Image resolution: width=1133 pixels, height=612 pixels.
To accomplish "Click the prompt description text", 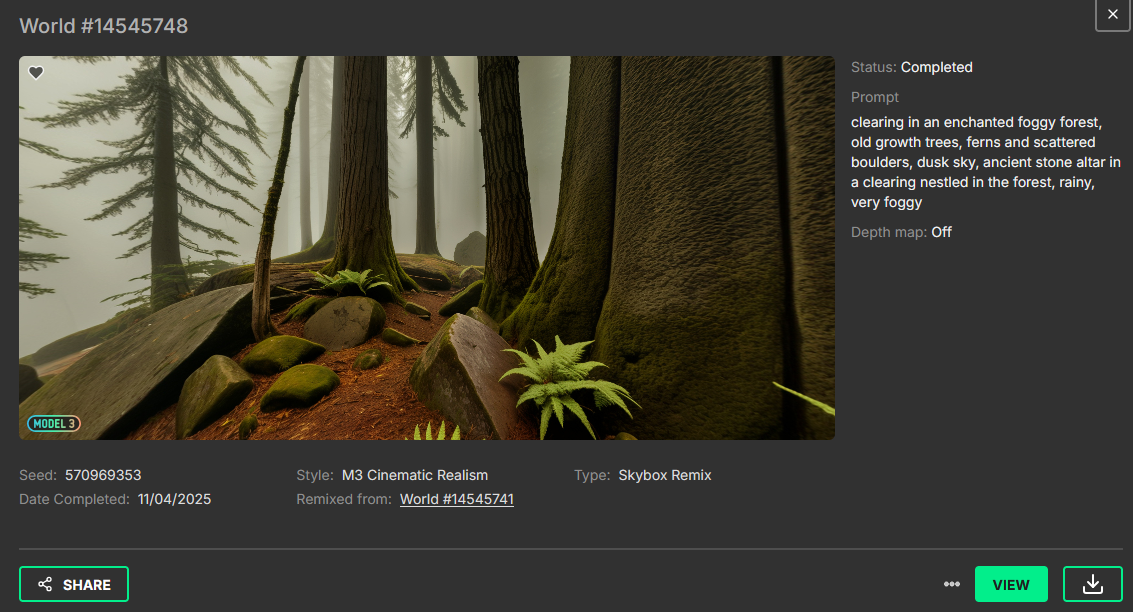I will click(x=985, y=162).
